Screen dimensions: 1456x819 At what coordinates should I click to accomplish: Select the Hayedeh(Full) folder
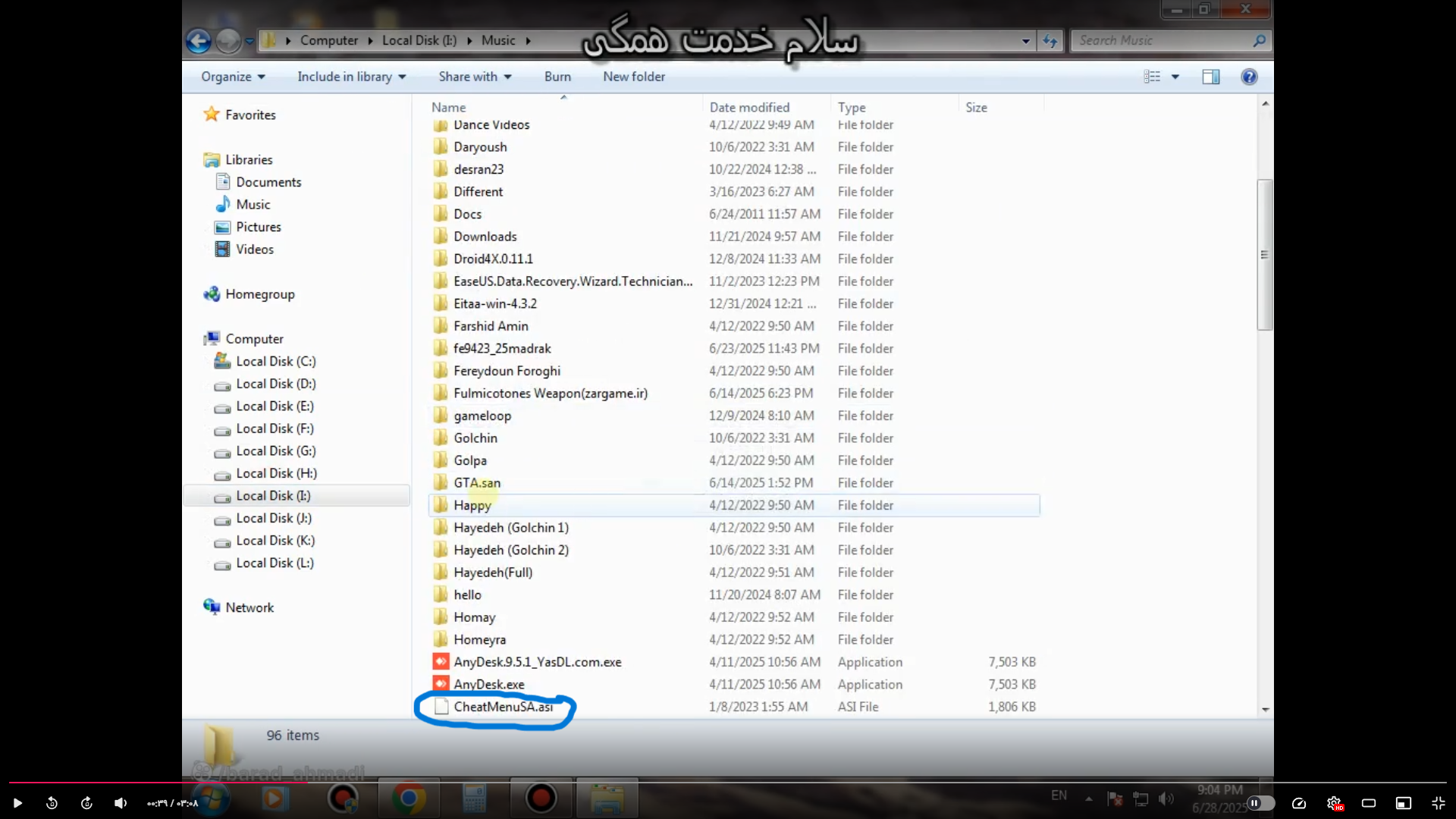(x=493, y=573)
